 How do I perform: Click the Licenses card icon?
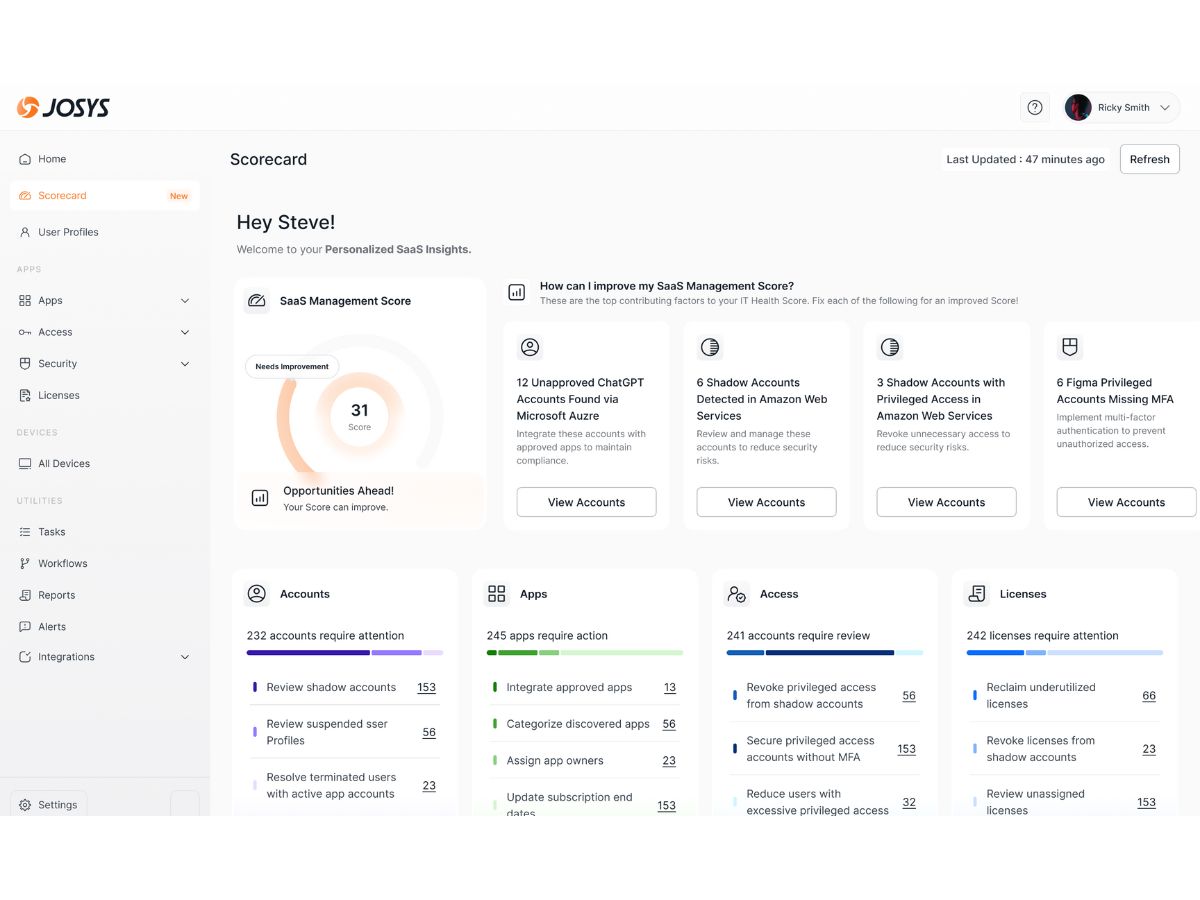click(977, 594)
